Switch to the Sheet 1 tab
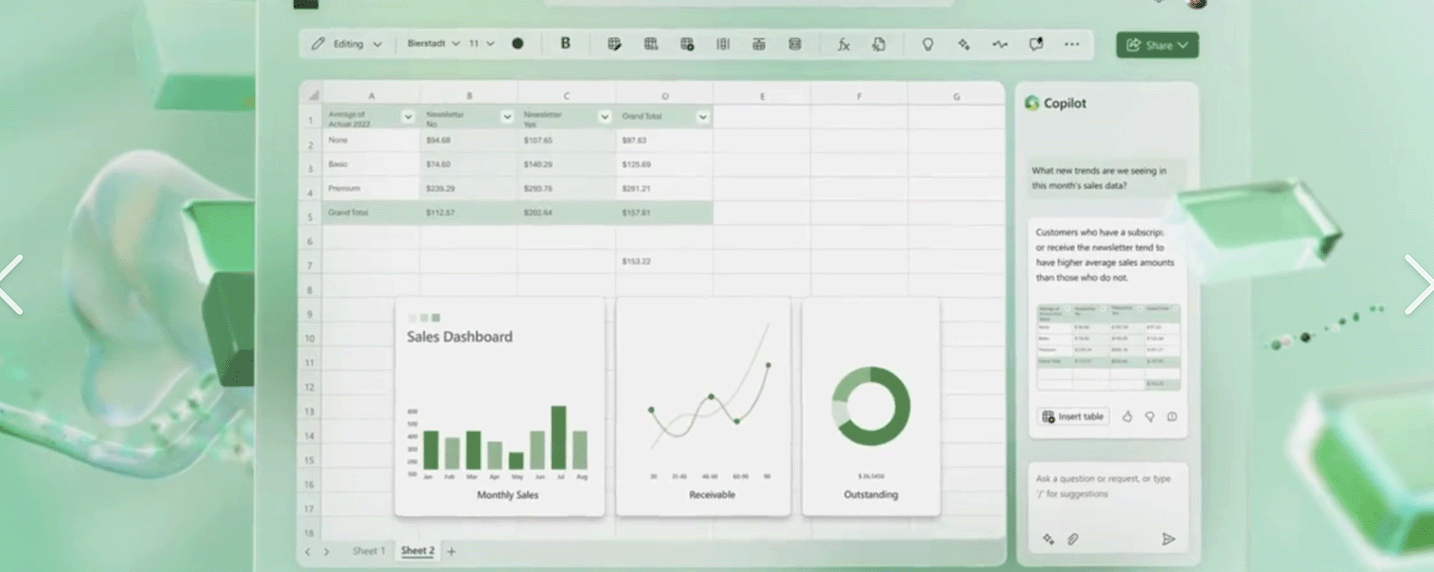Screen dimensions: 1434x572 [x=366, y=551]
